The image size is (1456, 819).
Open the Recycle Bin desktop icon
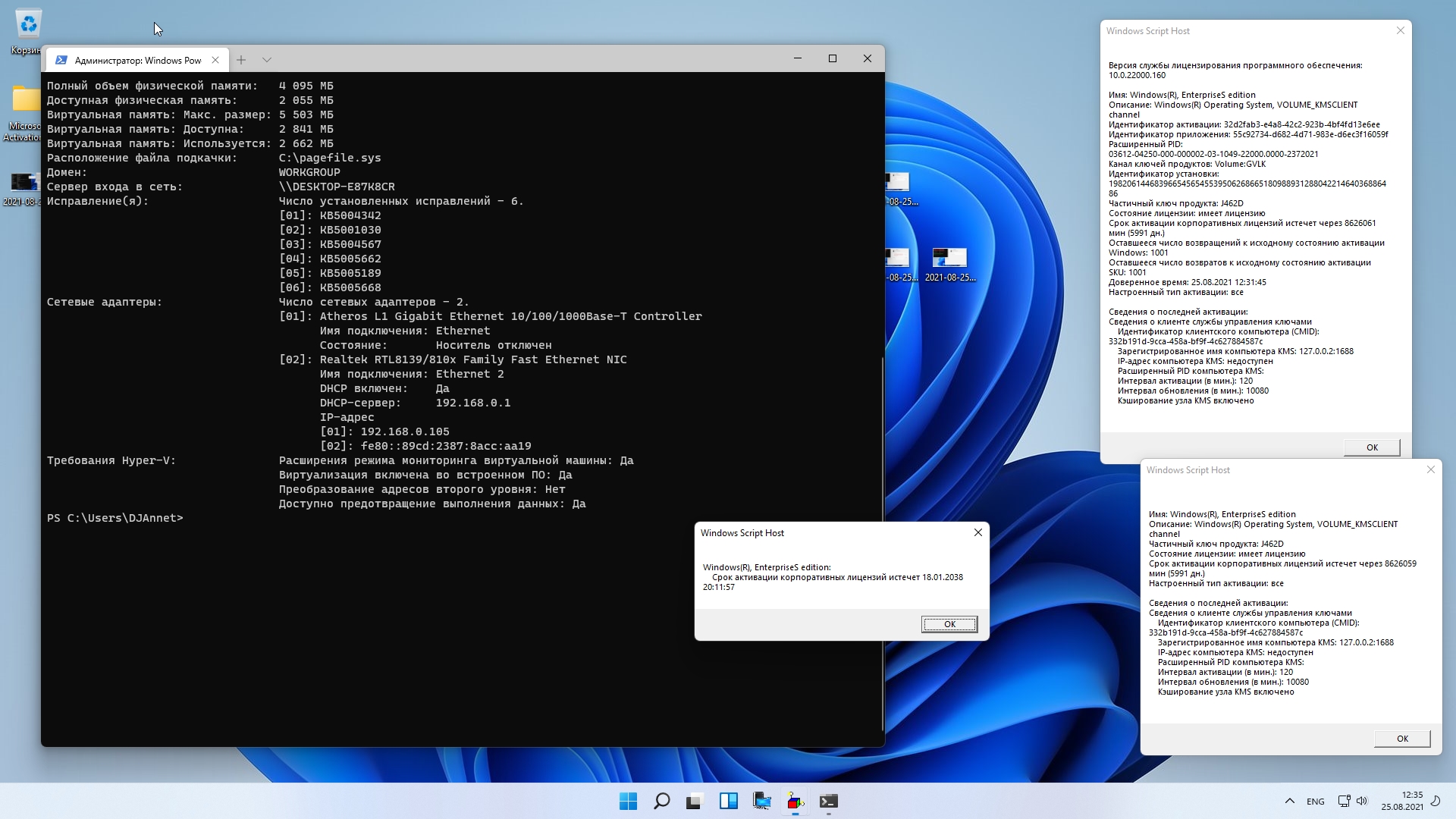[28, 25]
